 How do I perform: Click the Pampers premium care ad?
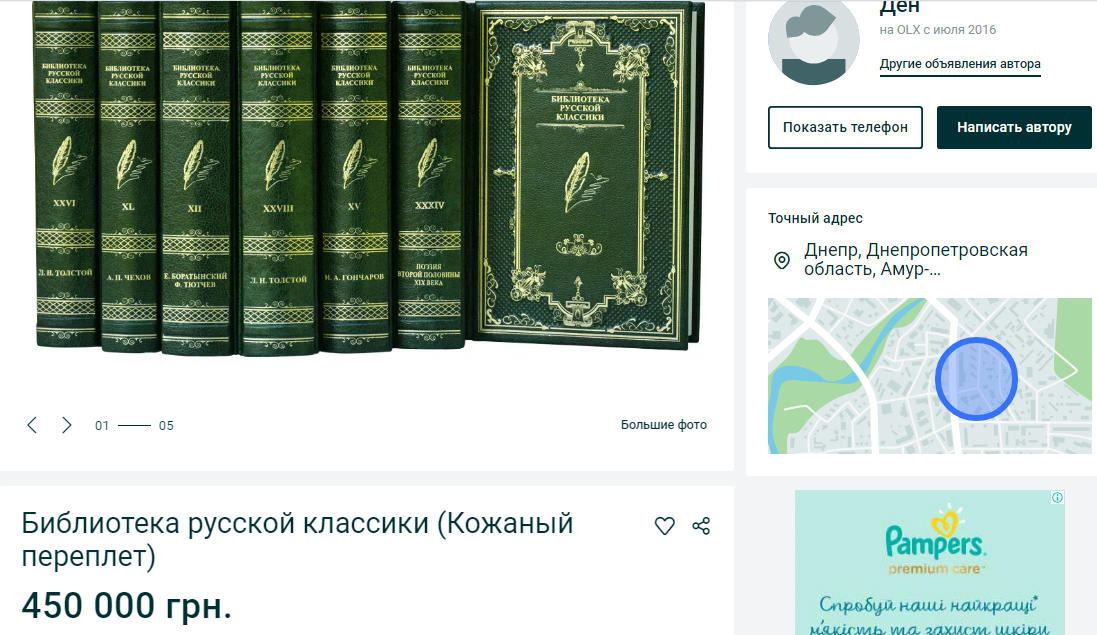[x=930, y=562]
